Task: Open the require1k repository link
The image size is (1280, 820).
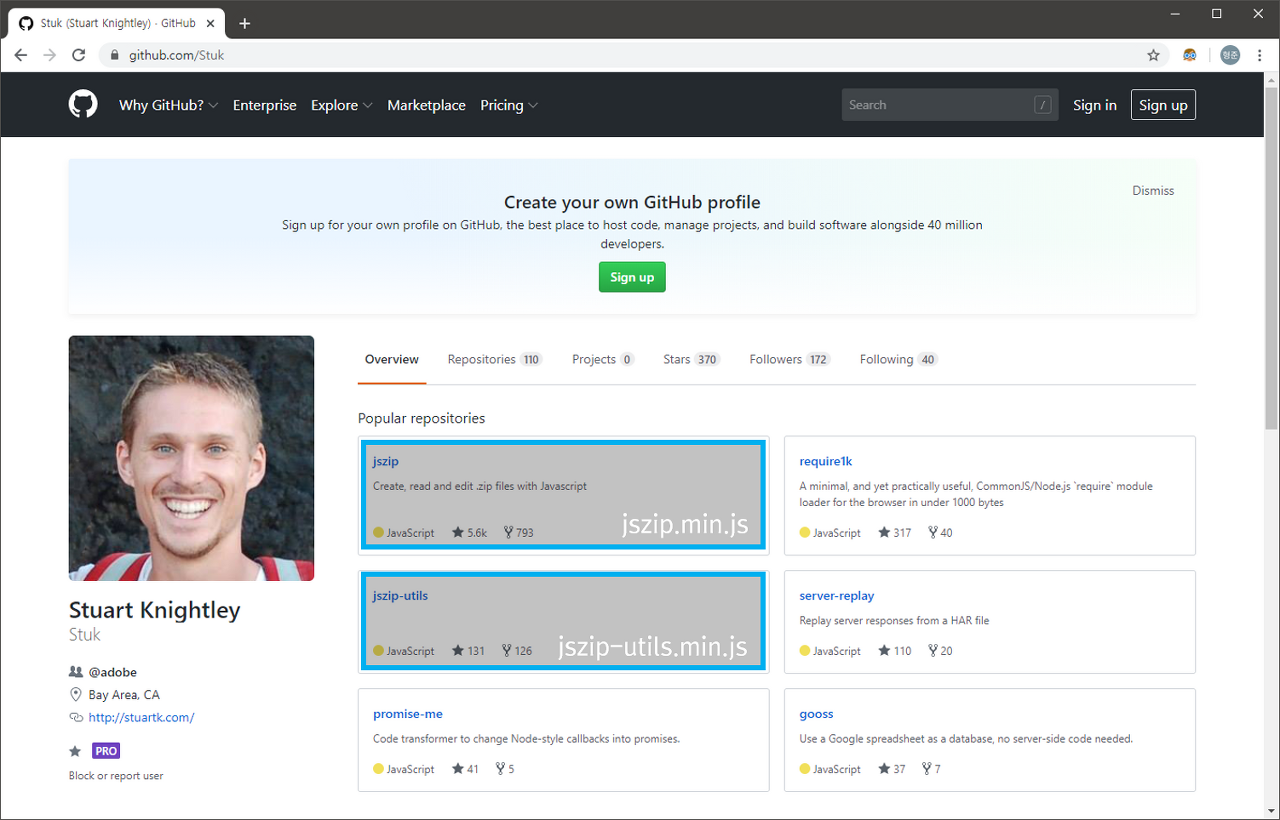Action: point(826,461)
